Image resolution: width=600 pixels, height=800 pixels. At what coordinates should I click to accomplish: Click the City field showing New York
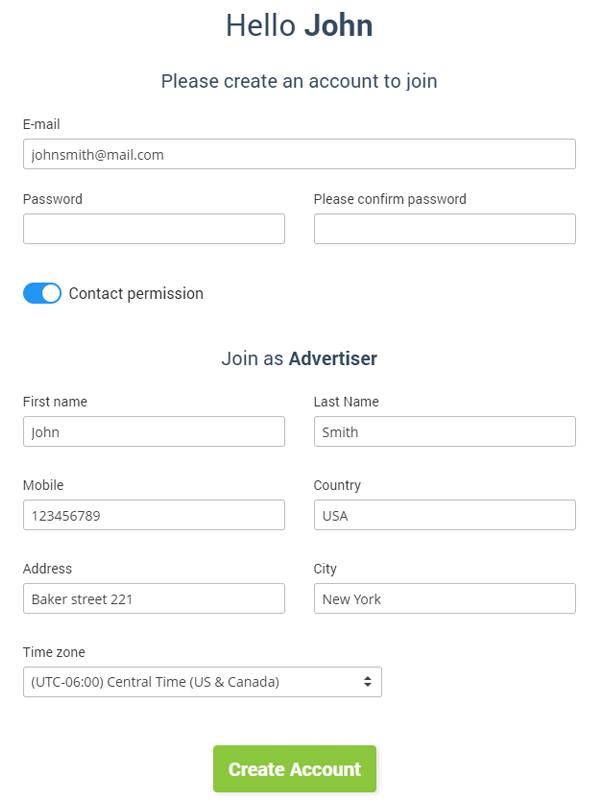(444, 599)
